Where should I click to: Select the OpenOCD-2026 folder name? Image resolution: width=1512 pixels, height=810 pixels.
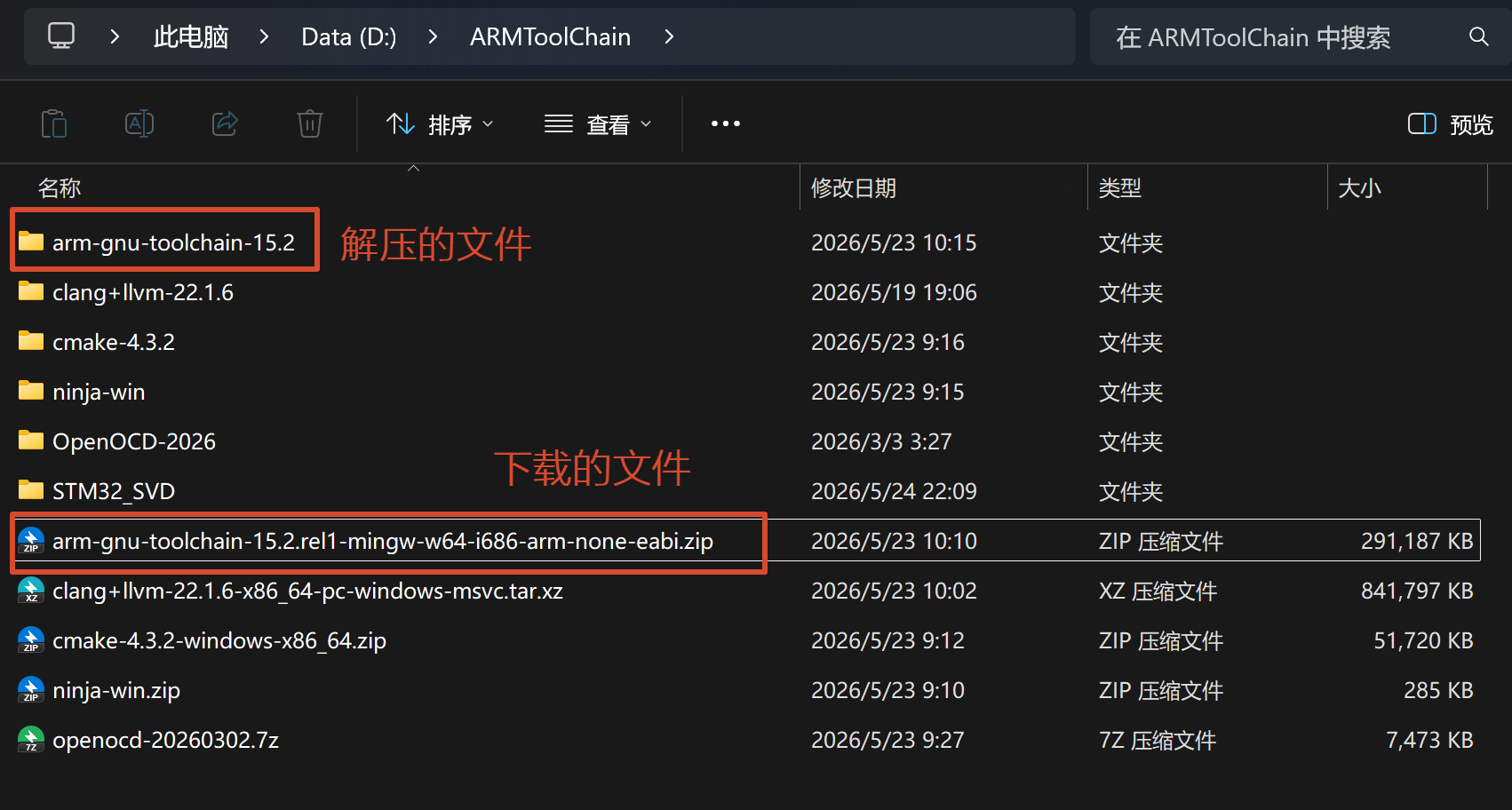click(x=134, y=441)
